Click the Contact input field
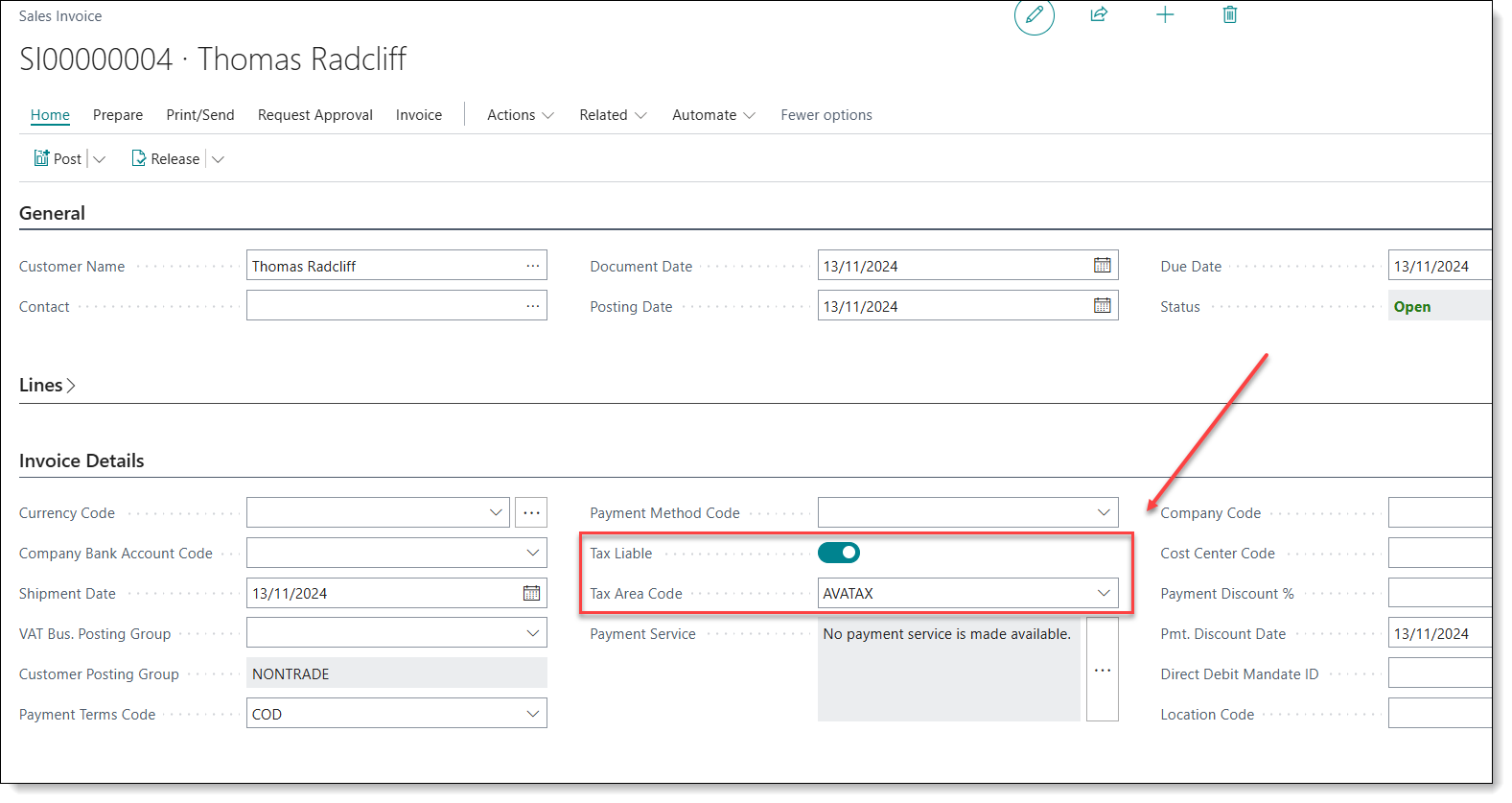 click(x=384, y=306)
